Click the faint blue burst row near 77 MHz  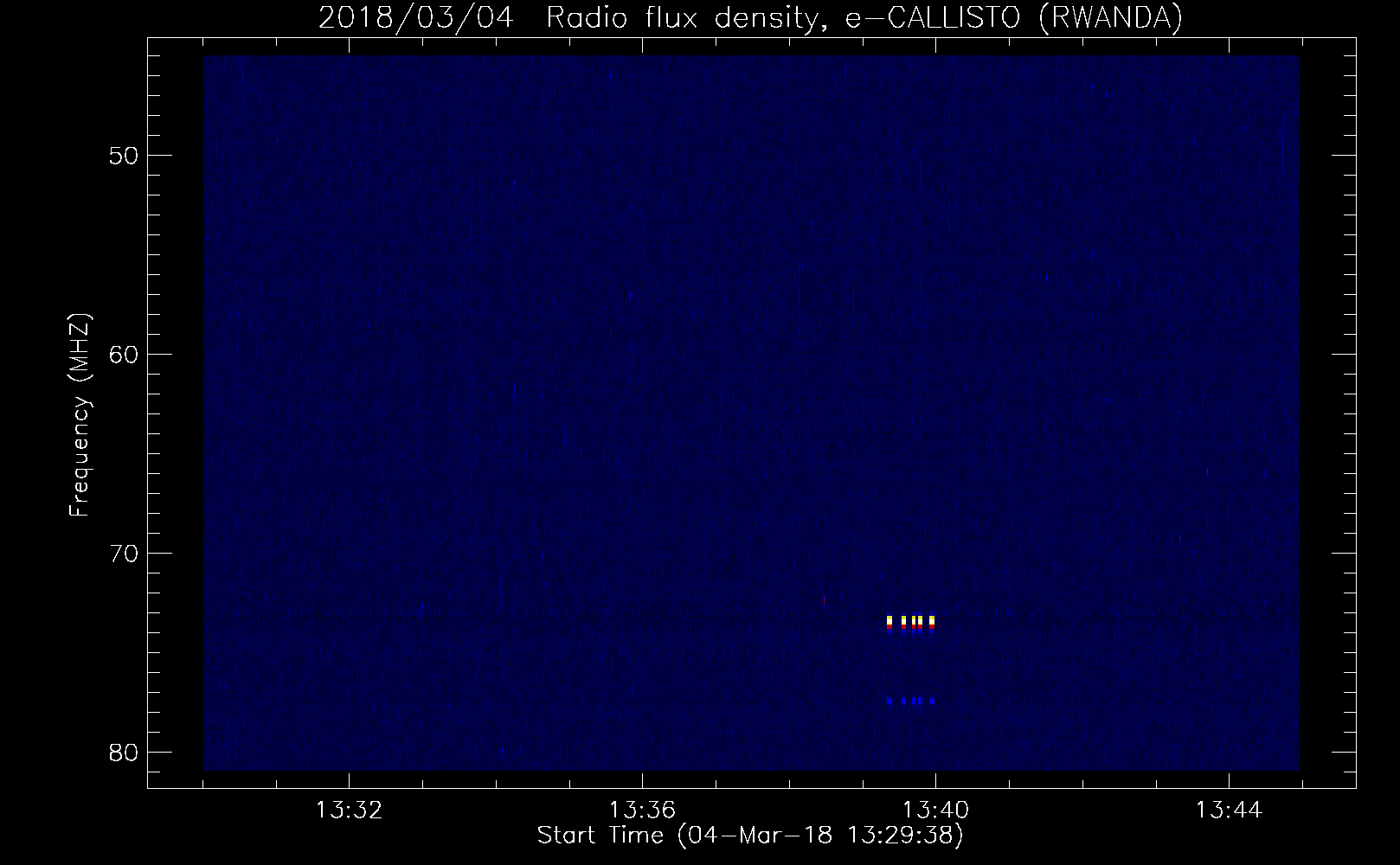tap(911, 701)
